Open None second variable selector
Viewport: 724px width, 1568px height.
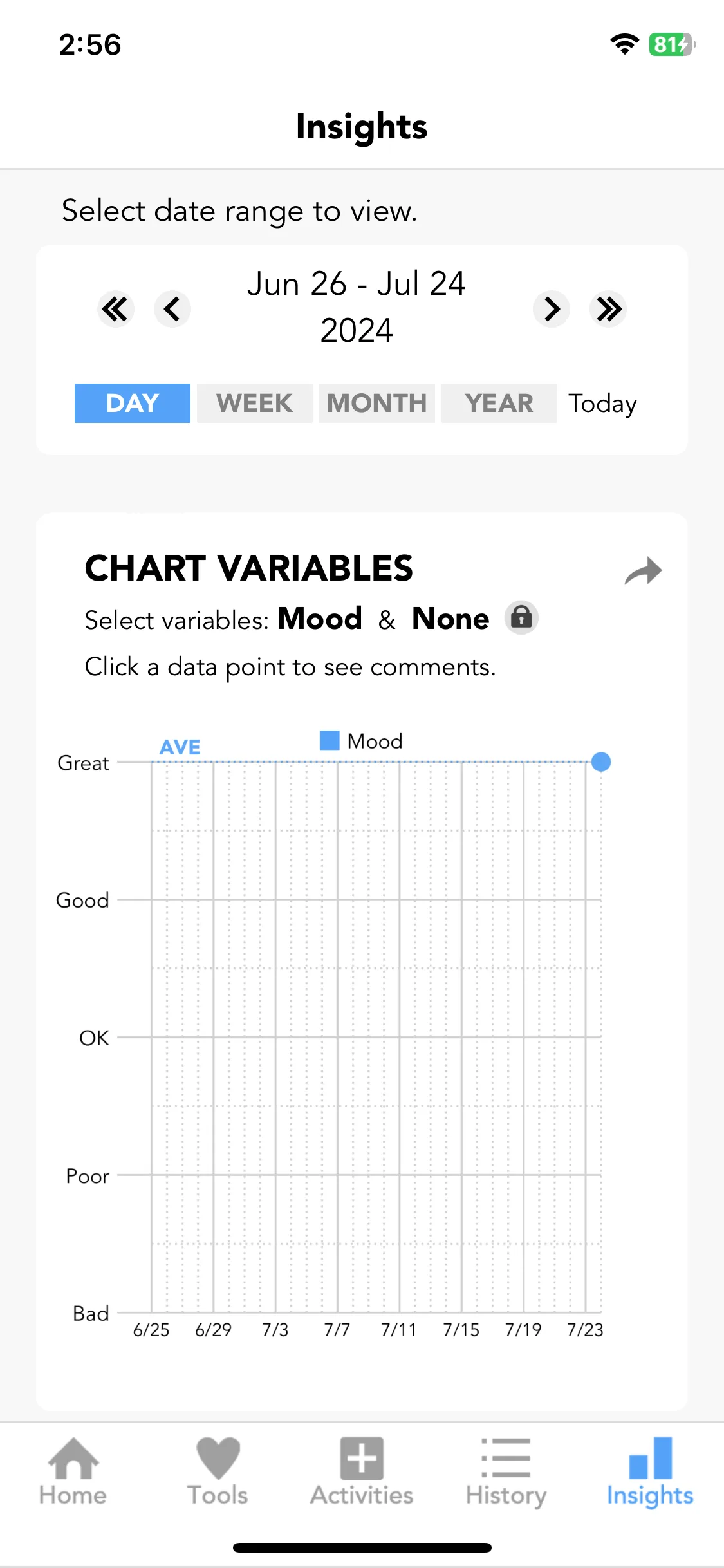tap(450, 619)
